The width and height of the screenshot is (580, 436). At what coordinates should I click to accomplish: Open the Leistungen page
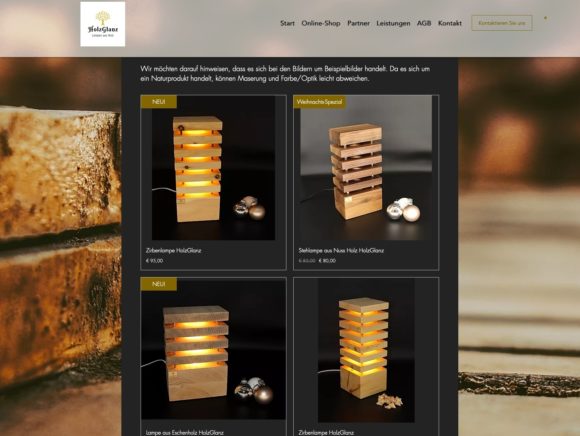click(x=393, y=23)
